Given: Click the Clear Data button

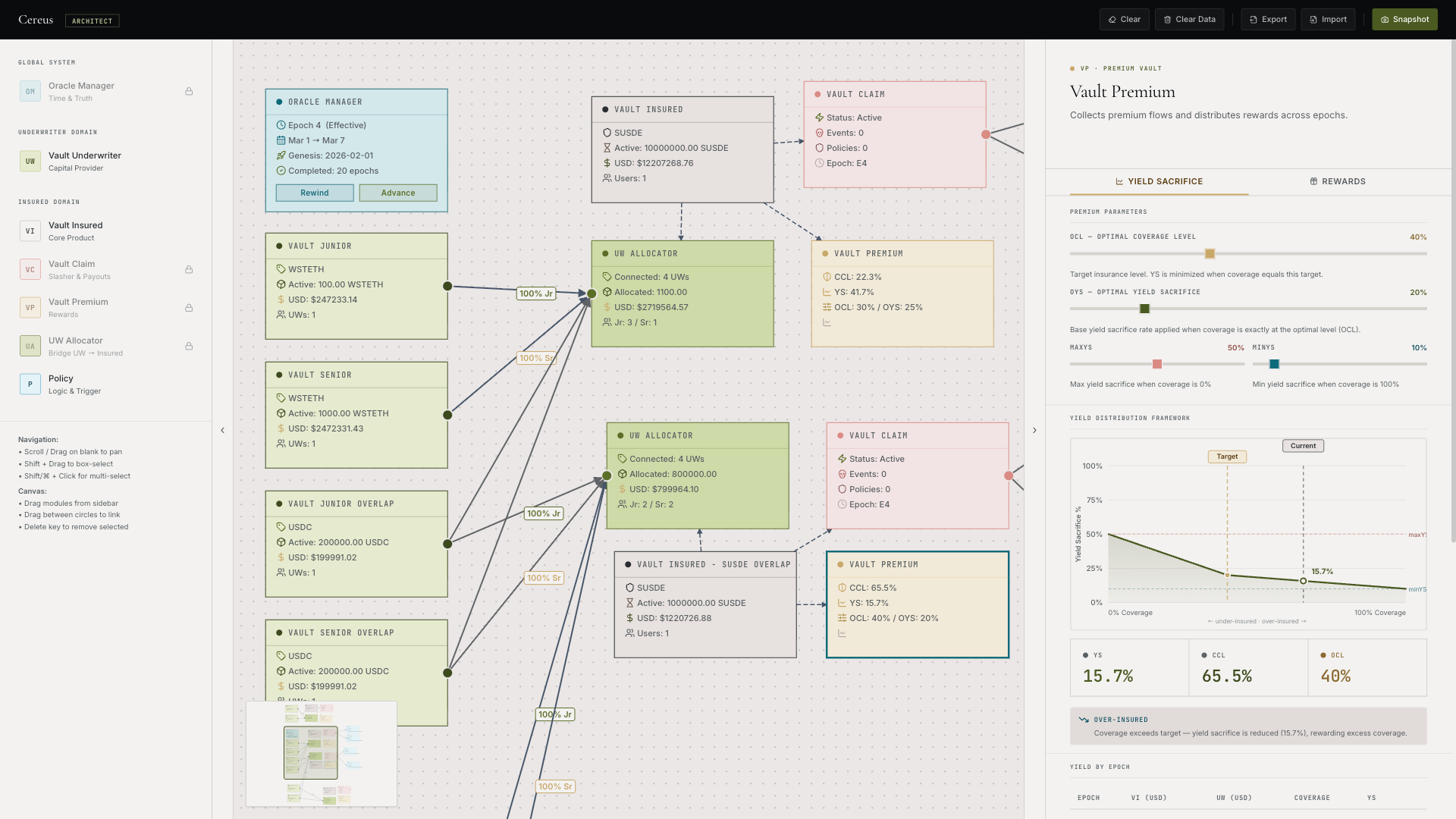Looking at the screenshot, I should 1189,20.
